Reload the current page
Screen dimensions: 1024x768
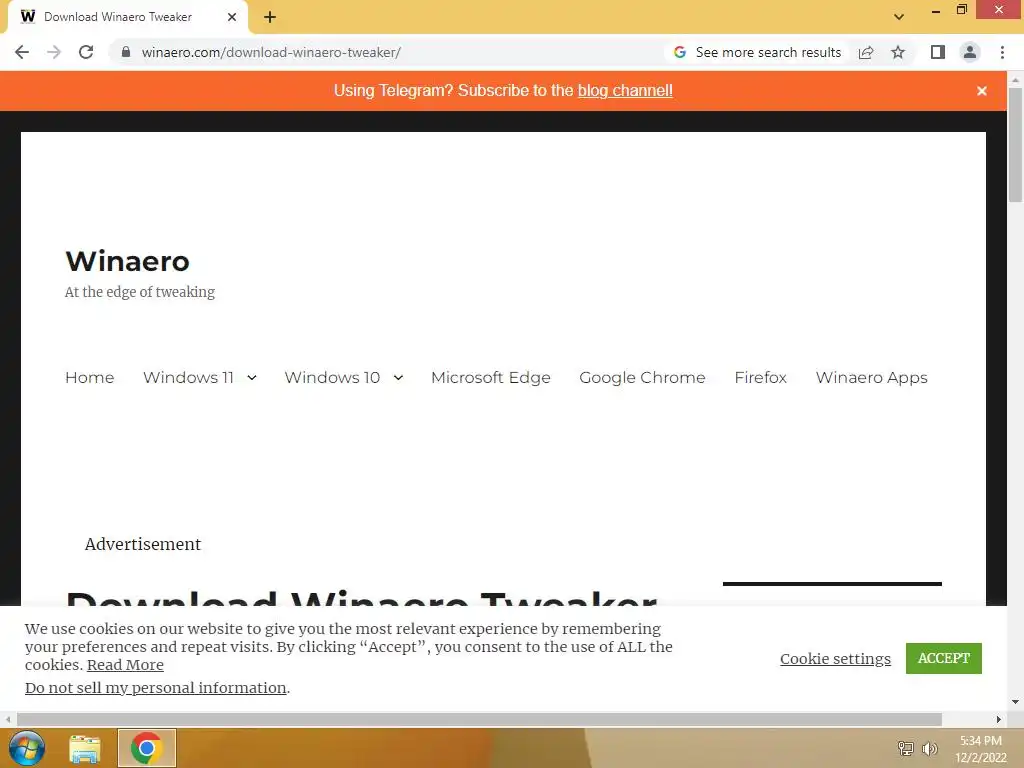click(x=86, y=52)
